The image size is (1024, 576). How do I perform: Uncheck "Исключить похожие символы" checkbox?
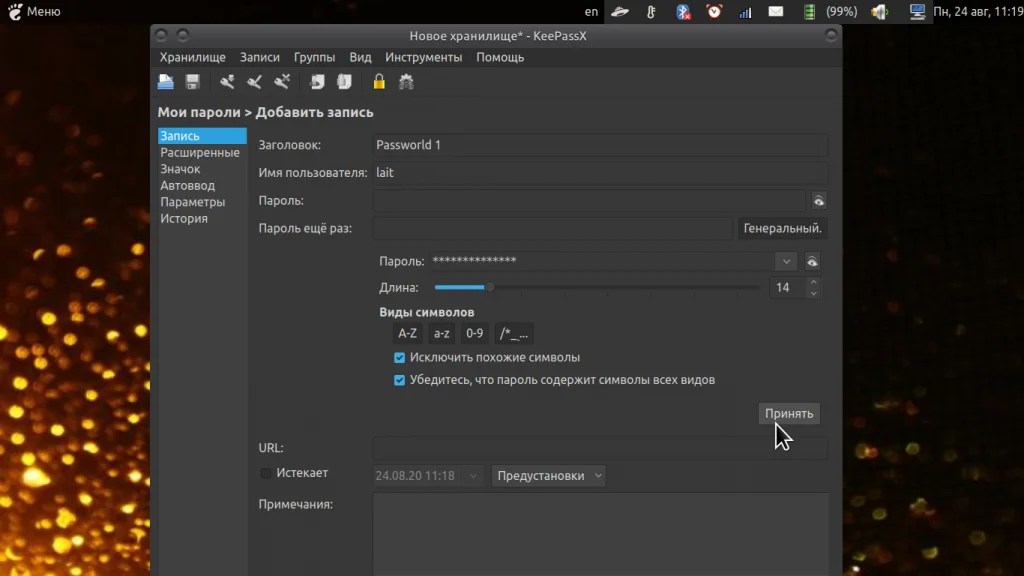pyautogui.click(x=400, y=358)
